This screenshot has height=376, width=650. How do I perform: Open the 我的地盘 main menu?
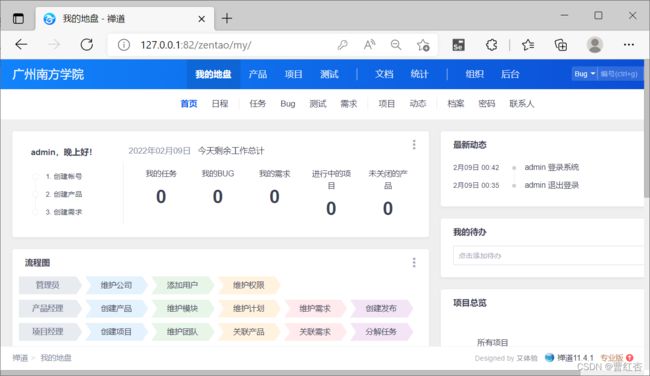click(213, 74)
